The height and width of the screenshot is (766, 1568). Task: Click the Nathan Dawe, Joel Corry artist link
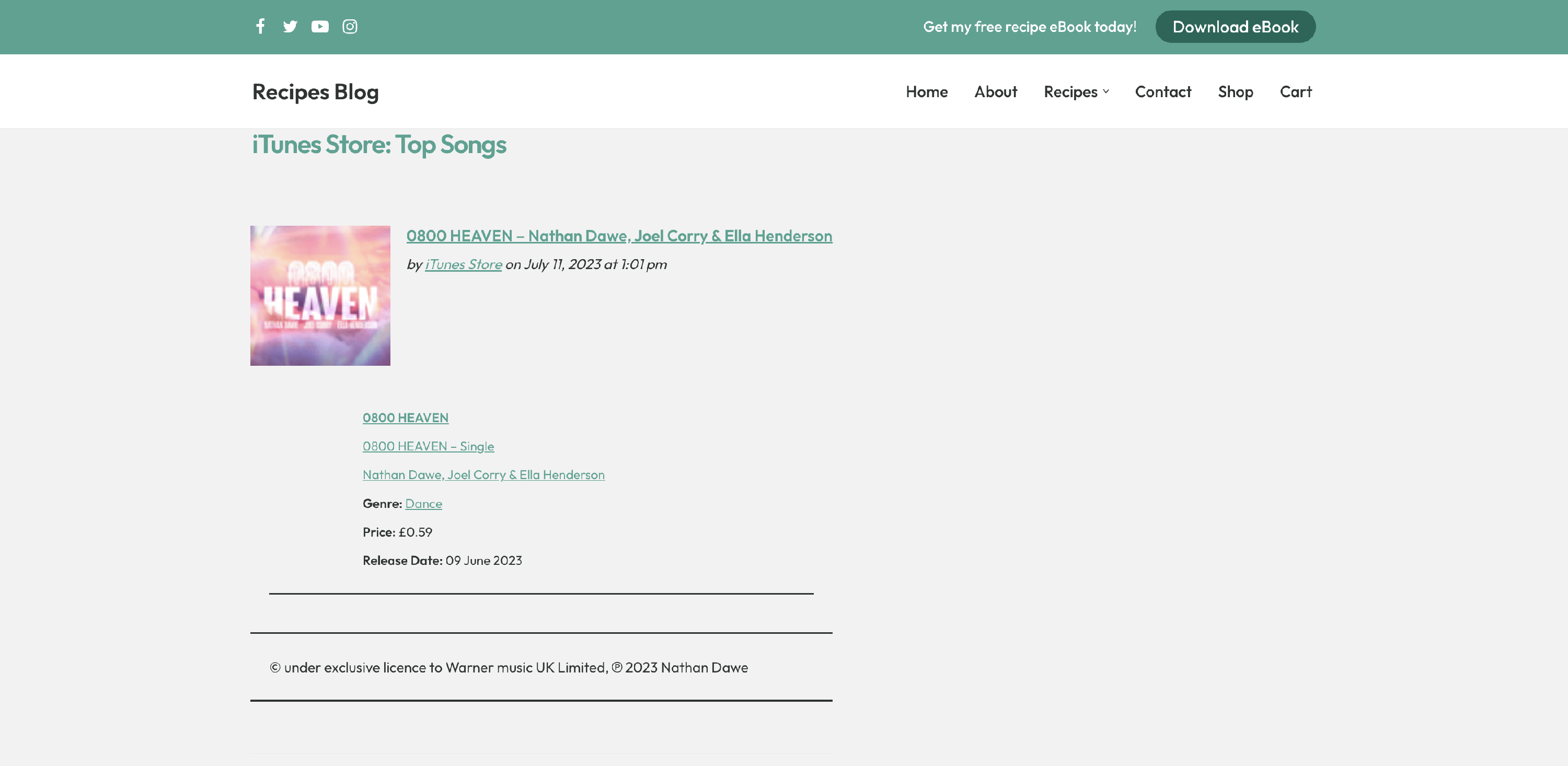(483, 474)
